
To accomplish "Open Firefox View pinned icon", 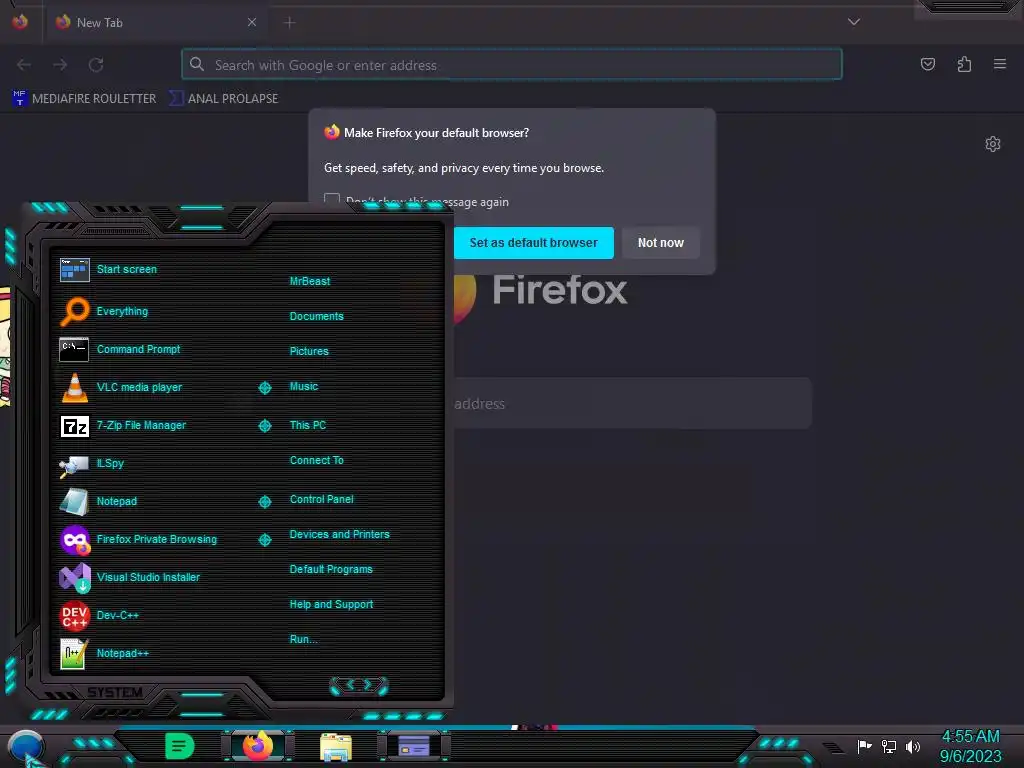I will click(x=20, y=22).
